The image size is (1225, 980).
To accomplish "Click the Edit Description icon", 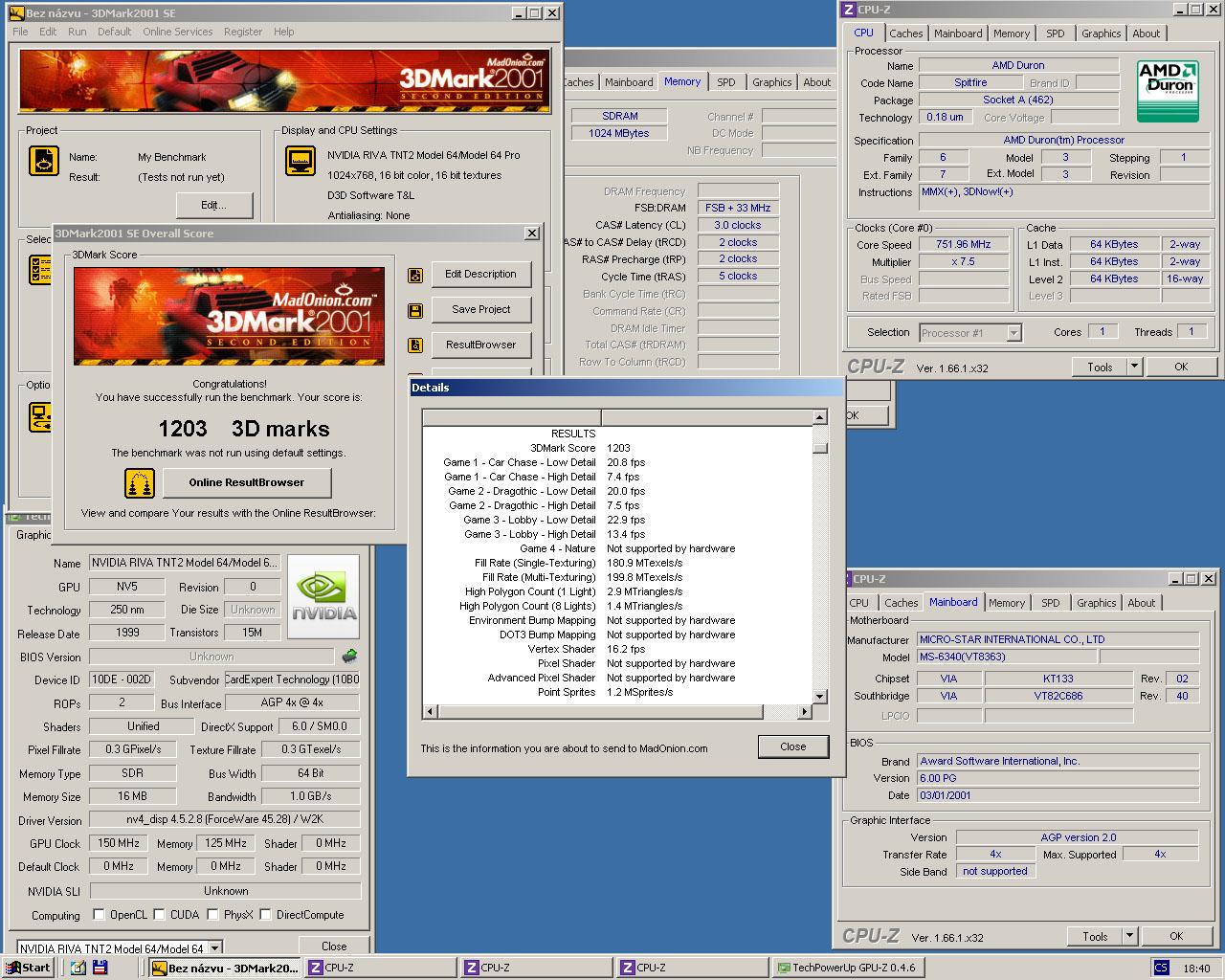I will (415, 276).
